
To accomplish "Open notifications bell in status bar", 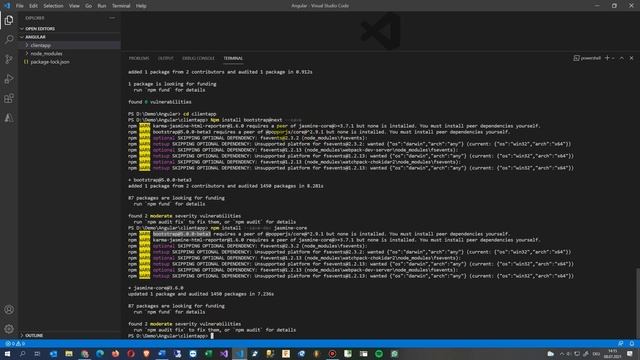I will tap(631, 344).
